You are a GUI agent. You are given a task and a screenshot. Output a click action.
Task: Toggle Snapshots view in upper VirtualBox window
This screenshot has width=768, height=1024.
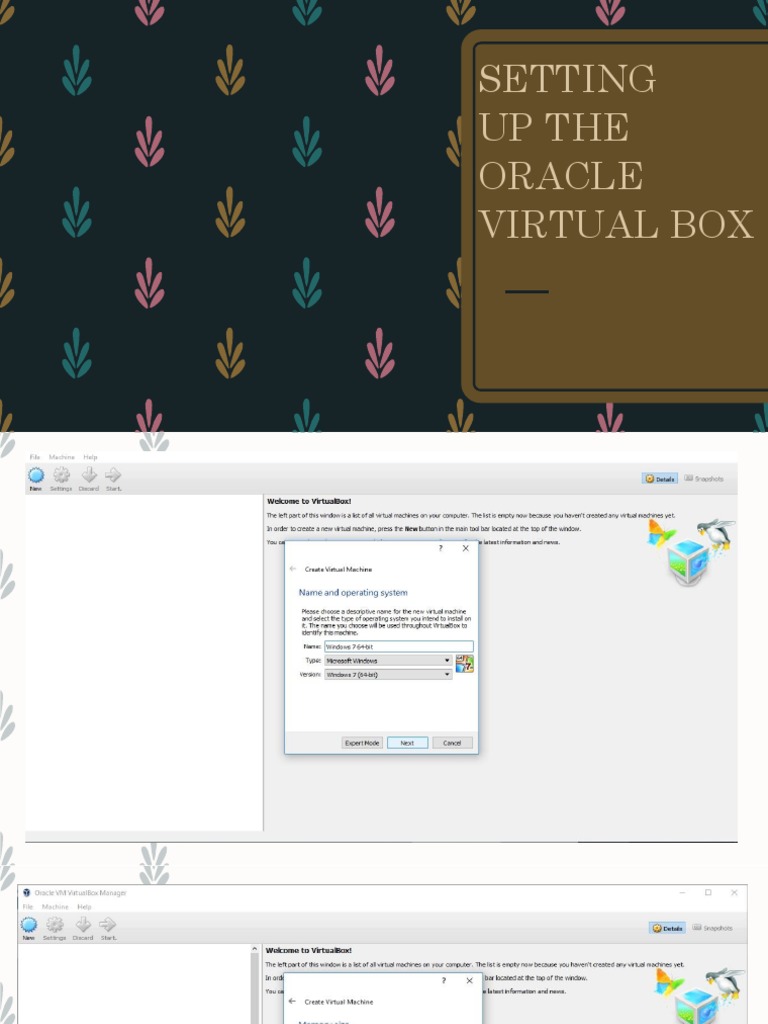704,479
